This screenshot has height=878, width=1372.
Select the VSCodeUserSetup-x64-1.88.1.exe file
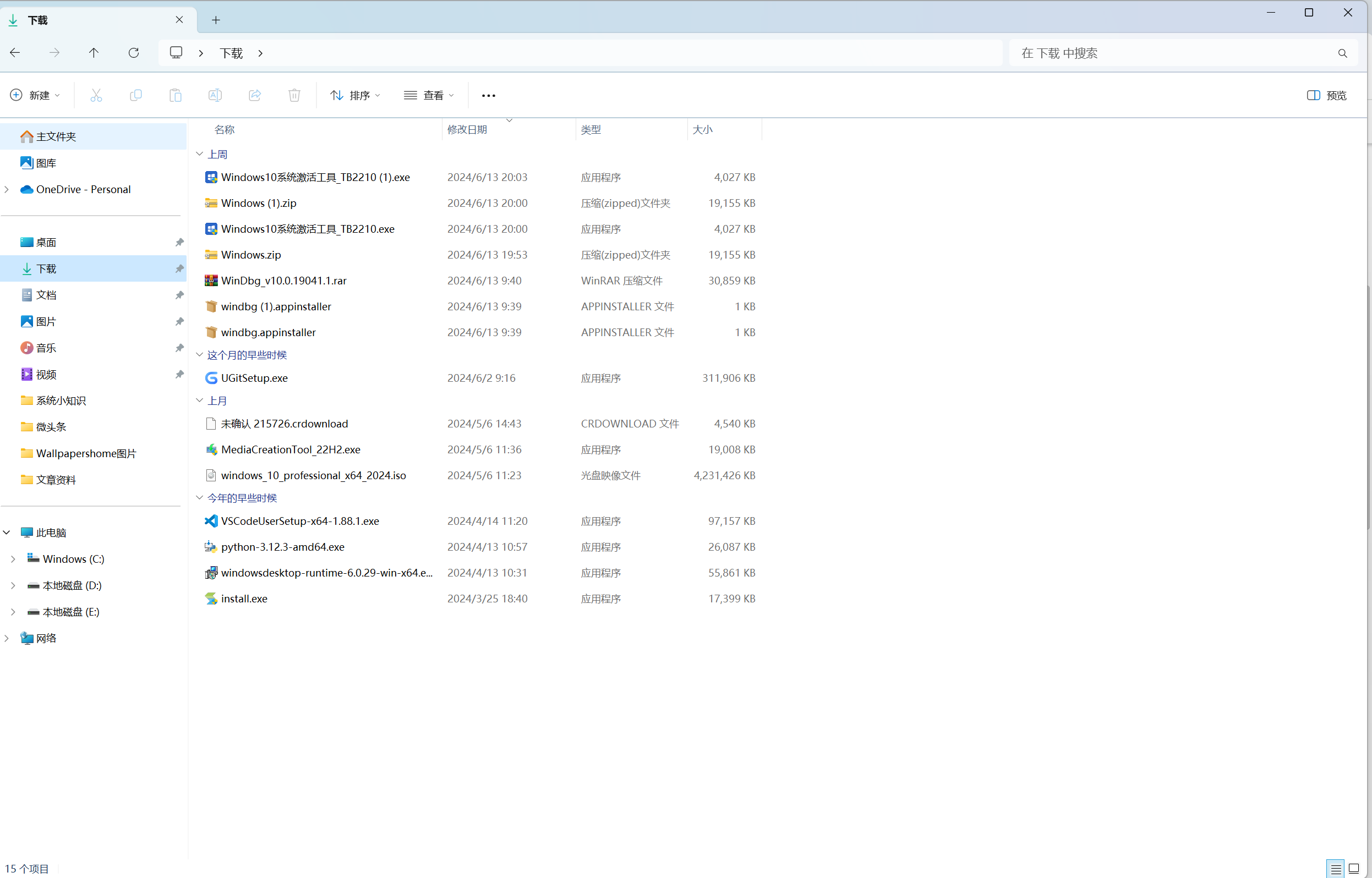point(300,521)
